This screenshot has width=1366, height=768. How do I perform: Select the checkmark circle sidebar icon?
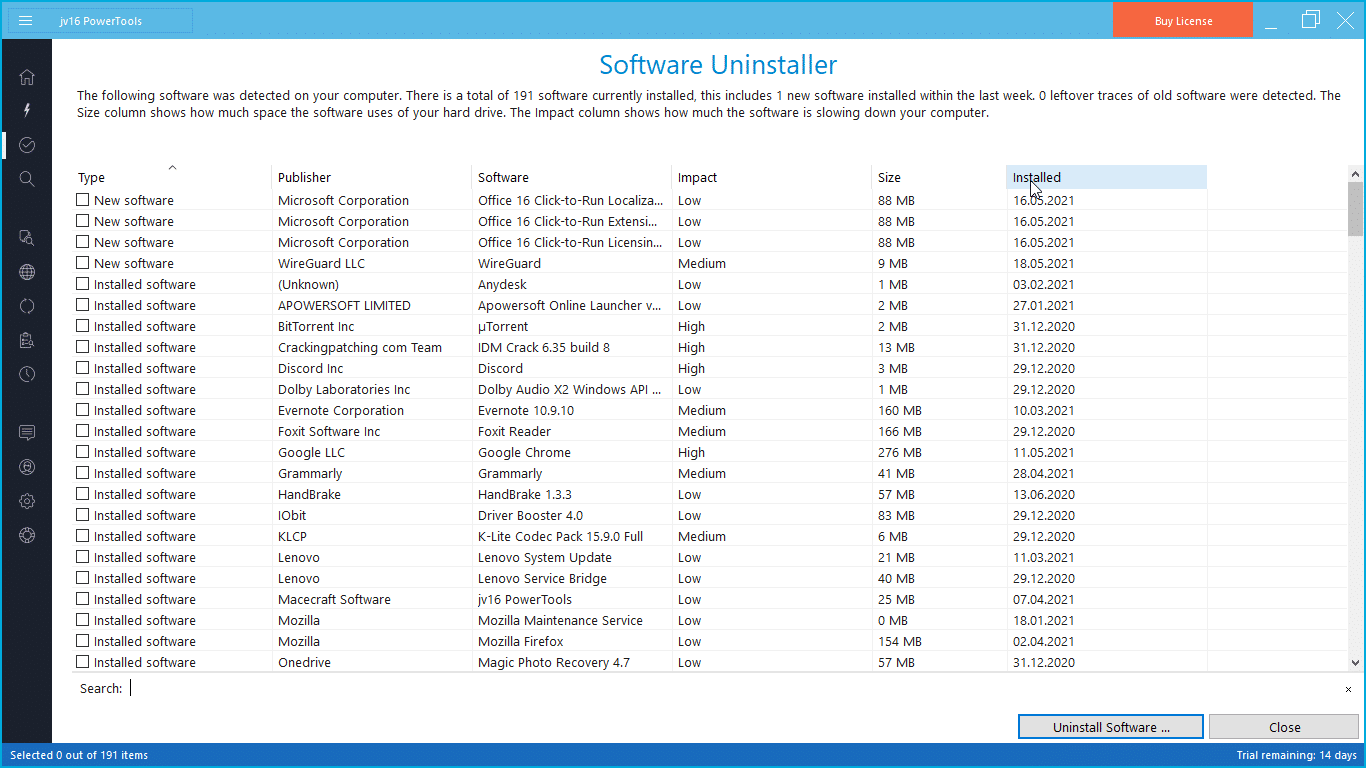(27, 145)
